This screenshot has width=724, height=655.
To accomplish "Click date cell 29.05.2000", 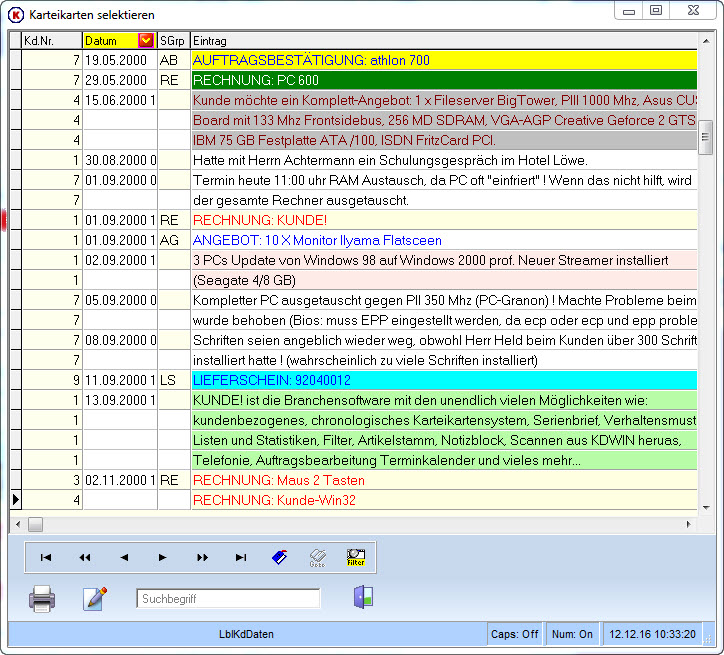I will point(120,80).
